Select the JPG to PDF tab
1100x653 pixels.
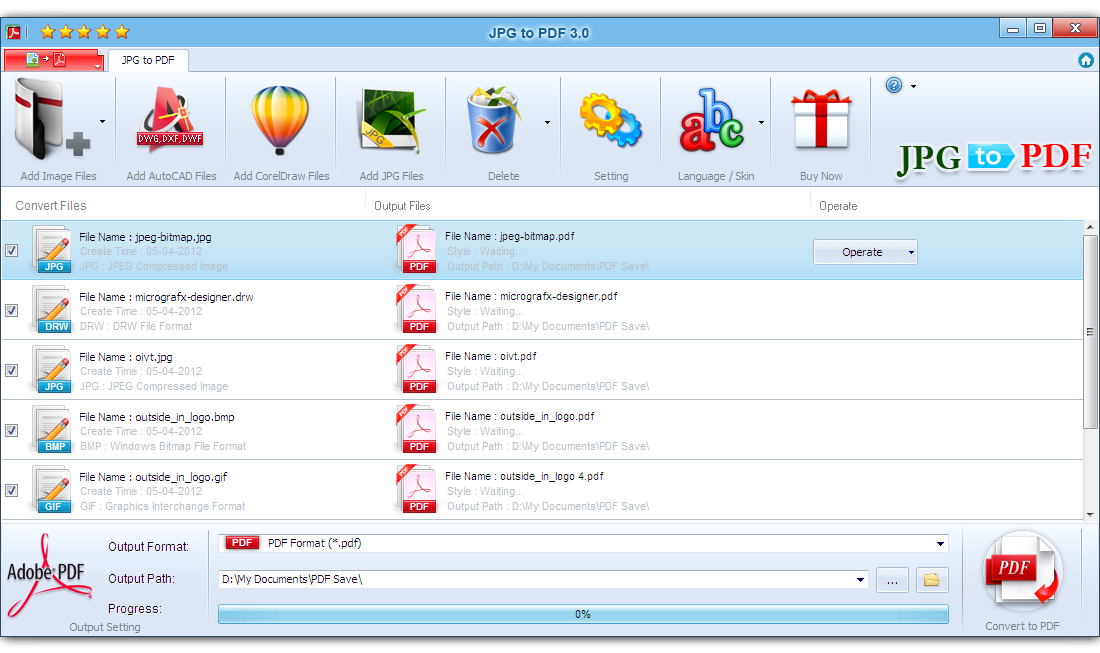pos(148,60)
